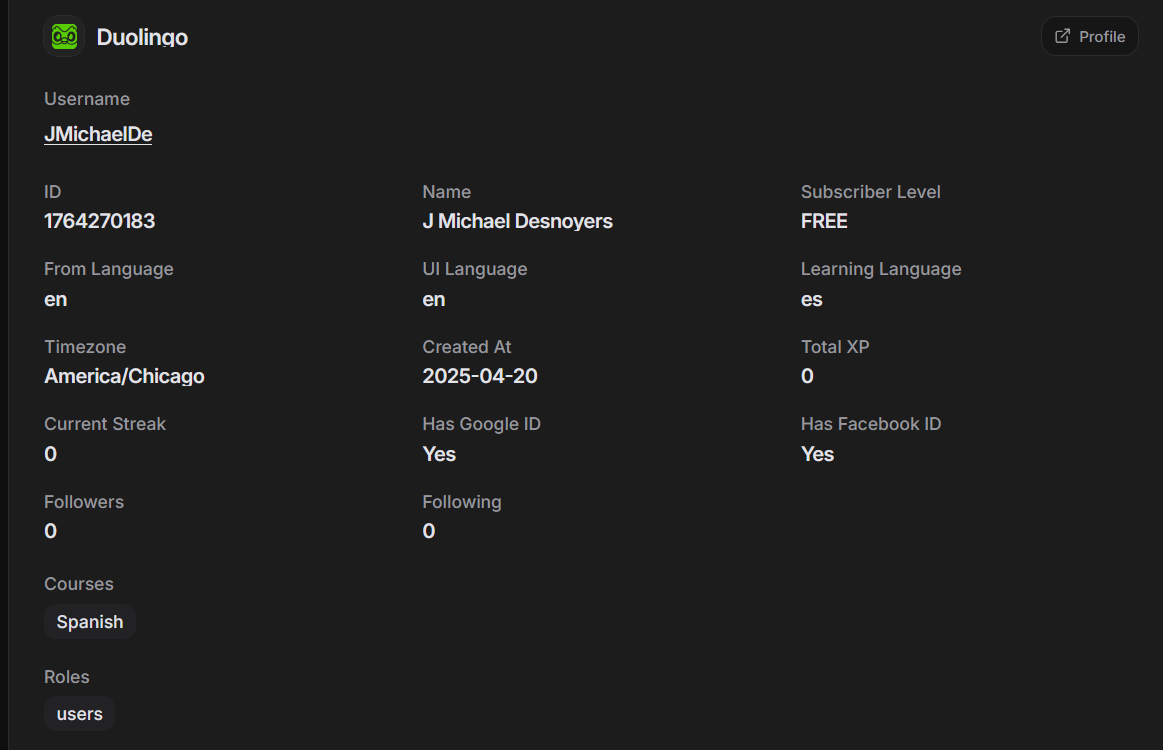Click the Duolingo owl logo icon
The height and width of the screenshot is (750, 1163).
pos(65,36)
